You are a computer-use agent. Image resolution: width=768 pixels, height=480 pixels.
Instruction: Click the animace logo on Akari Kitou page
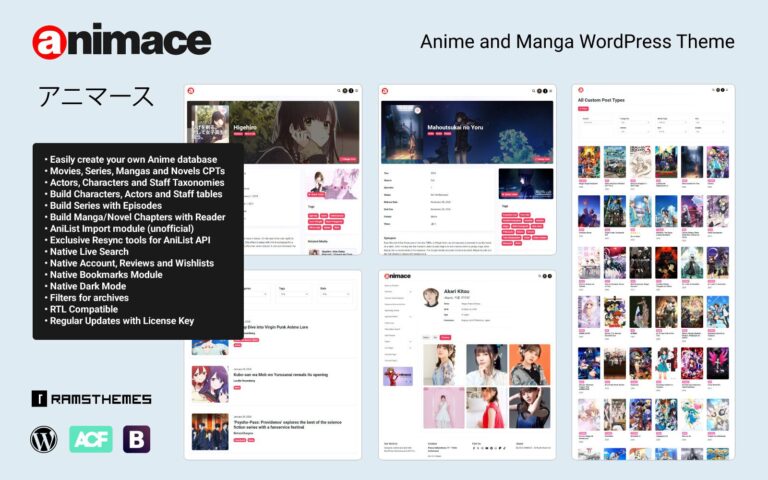click(398, 276)
